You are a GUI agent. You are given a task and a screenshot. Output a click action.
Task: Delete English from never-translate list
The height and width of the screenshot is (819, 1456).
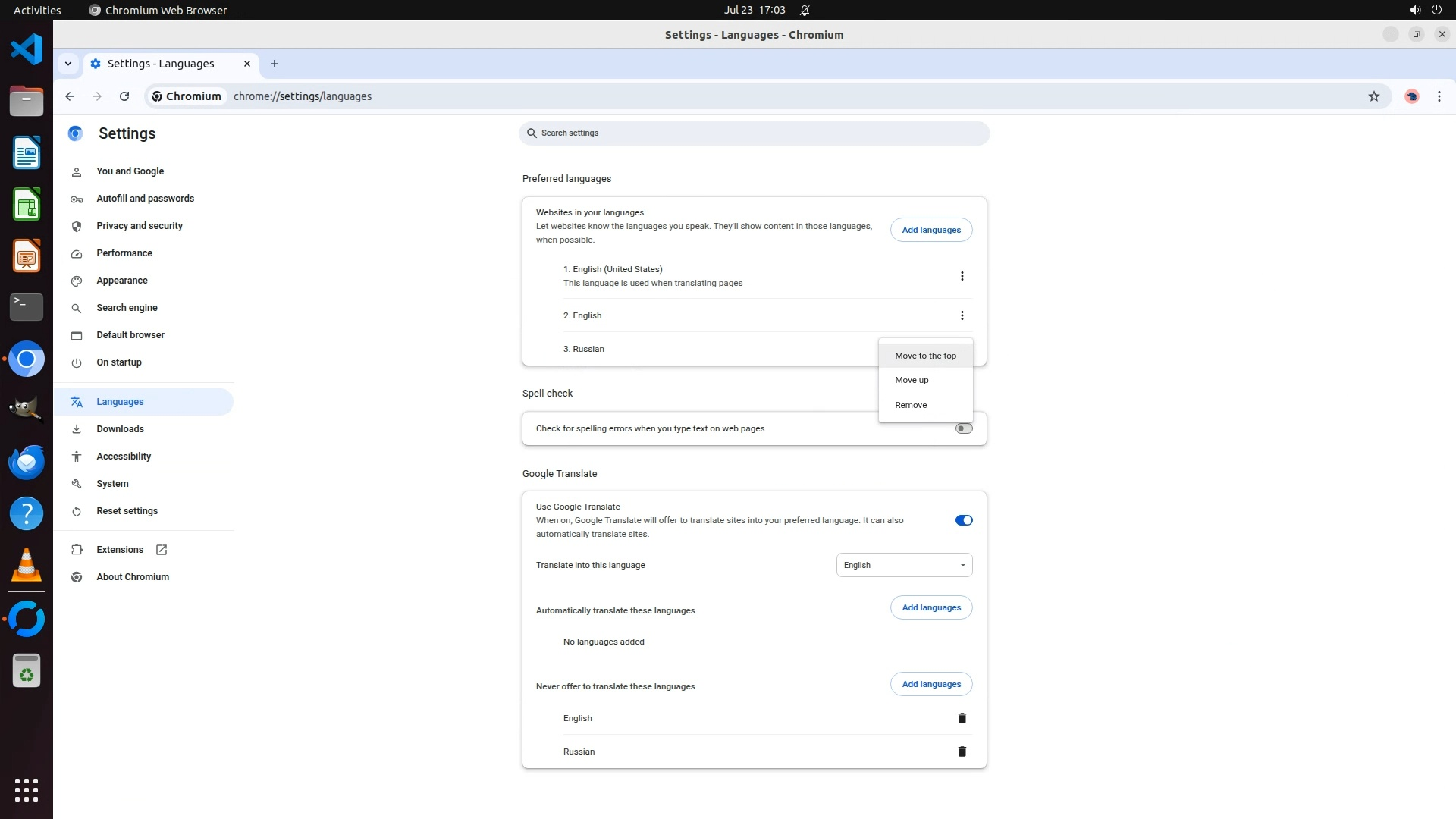pos(962,718)
